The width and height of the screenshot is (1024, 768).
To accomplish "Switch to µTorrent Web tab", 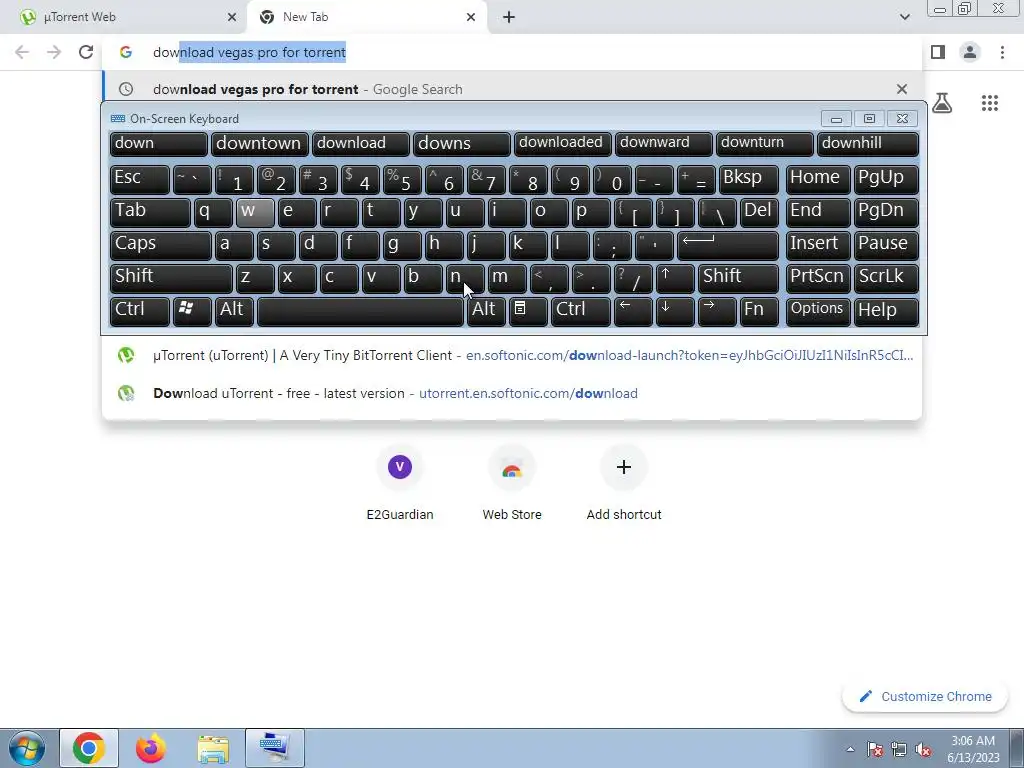I will click(x=124, y=17).
